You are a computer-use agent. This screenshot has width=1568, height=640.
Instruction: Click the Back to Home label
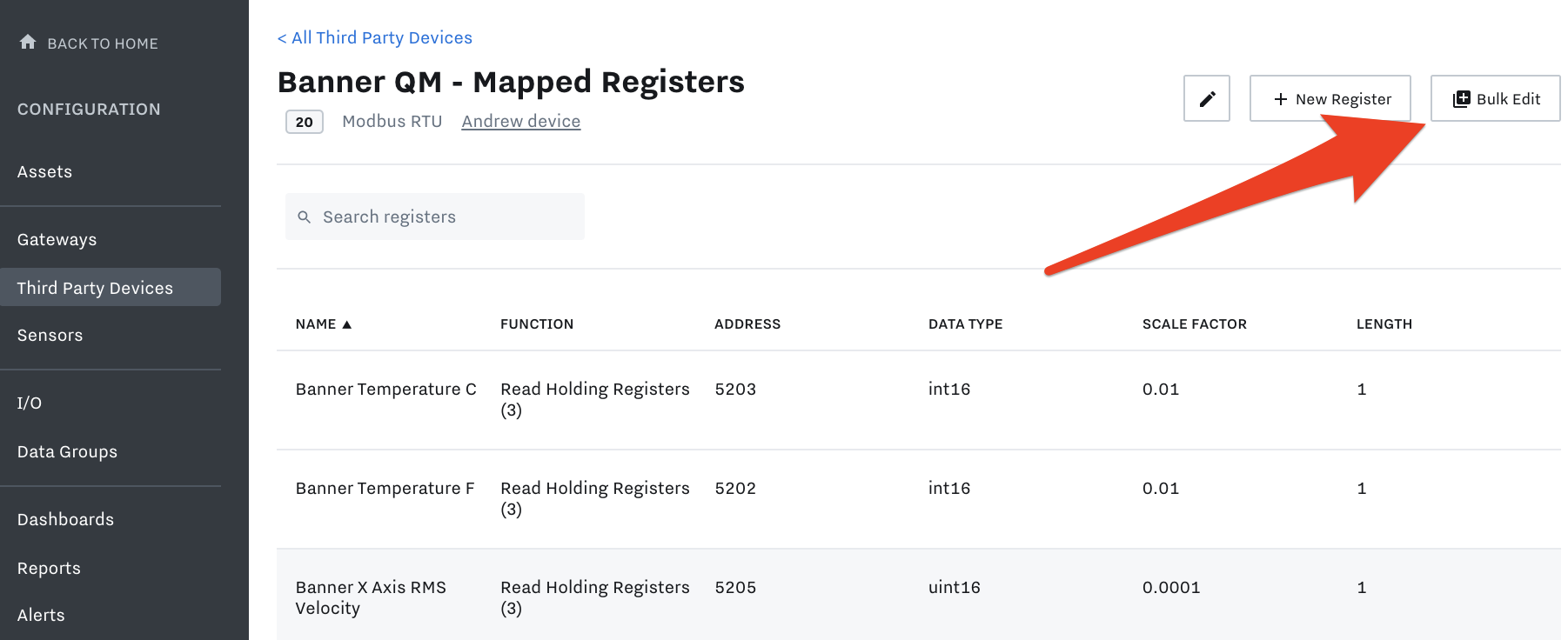(103, 43)
